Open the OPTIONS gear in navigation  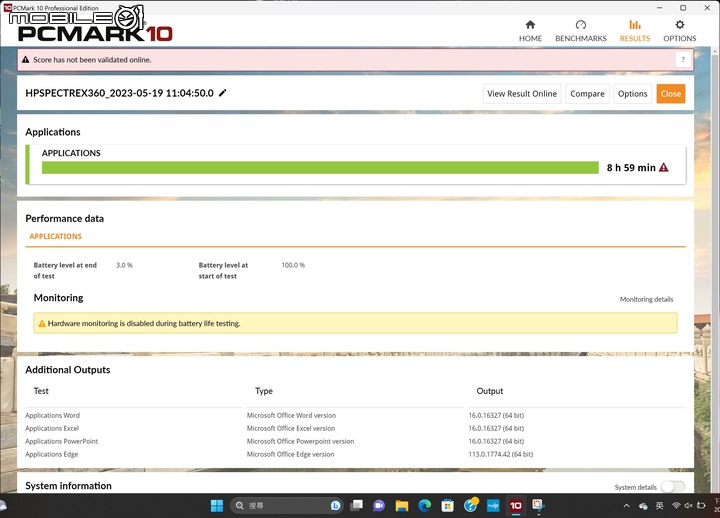coord(680,31)
